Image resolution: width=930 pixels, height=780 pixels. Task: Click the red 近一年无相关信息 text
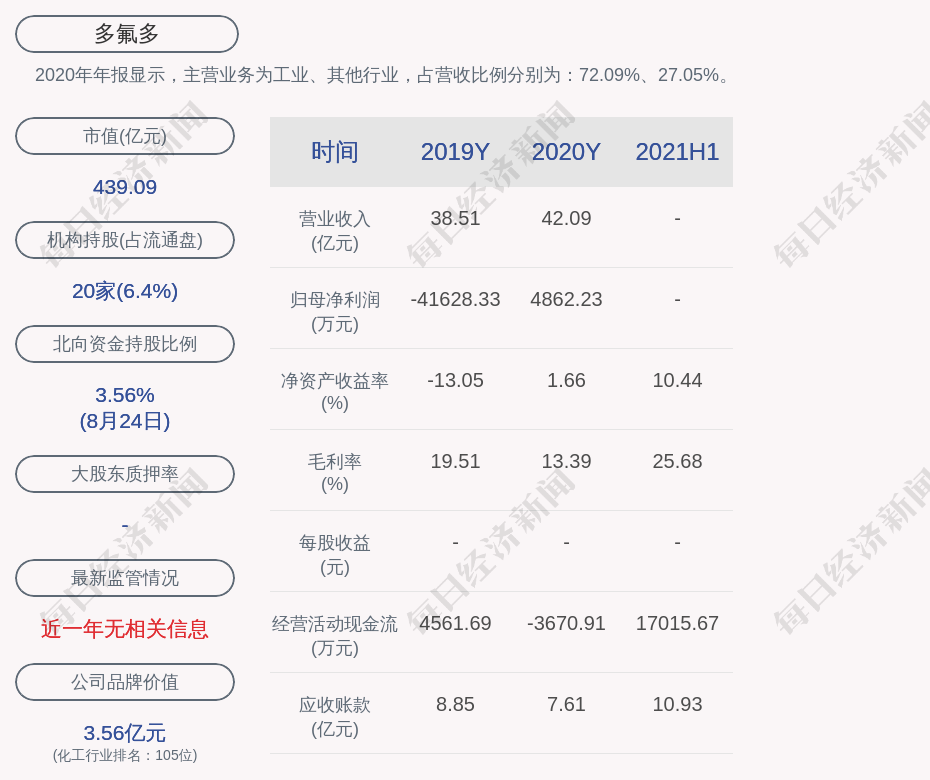[x=125, y=629]
